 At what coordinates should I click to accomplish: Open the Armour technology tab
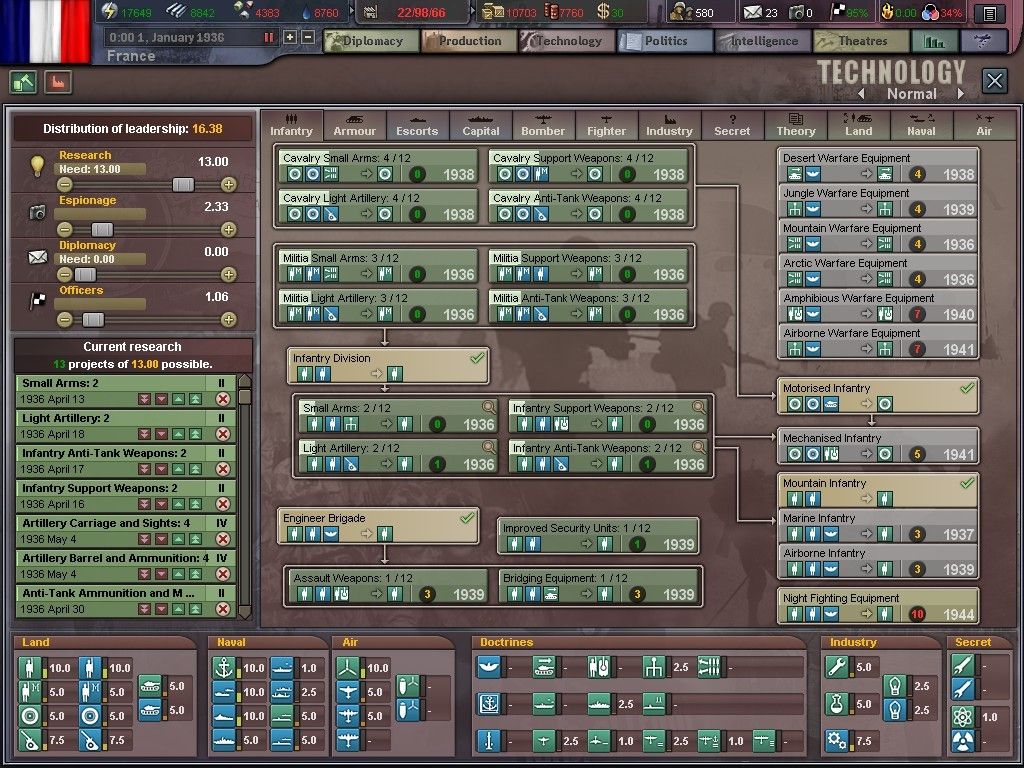355,124
